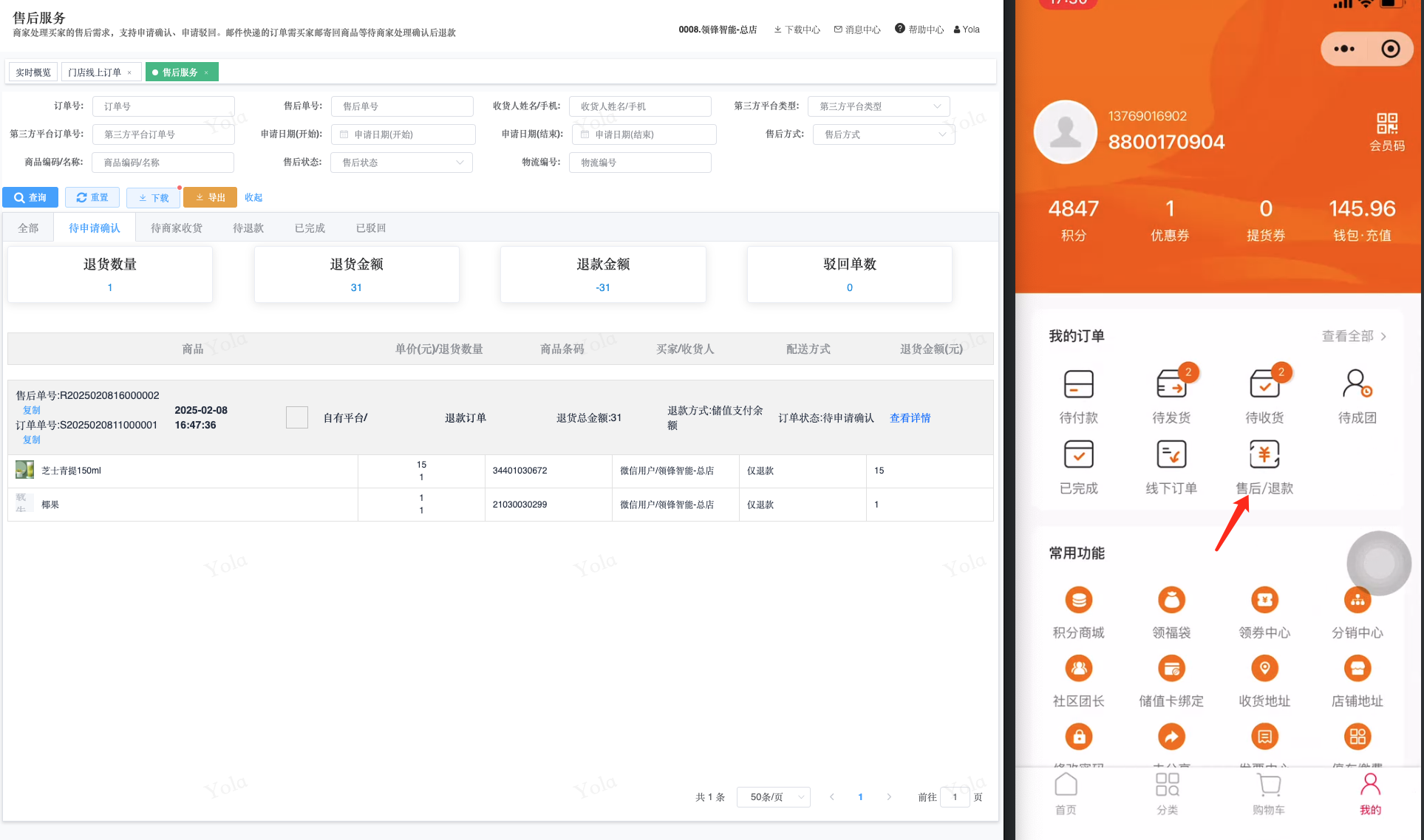Screen dimensions: 1424x840
Task: Open the 查看详情 details link
Action: pyautogui.click(x=910, y=418)
